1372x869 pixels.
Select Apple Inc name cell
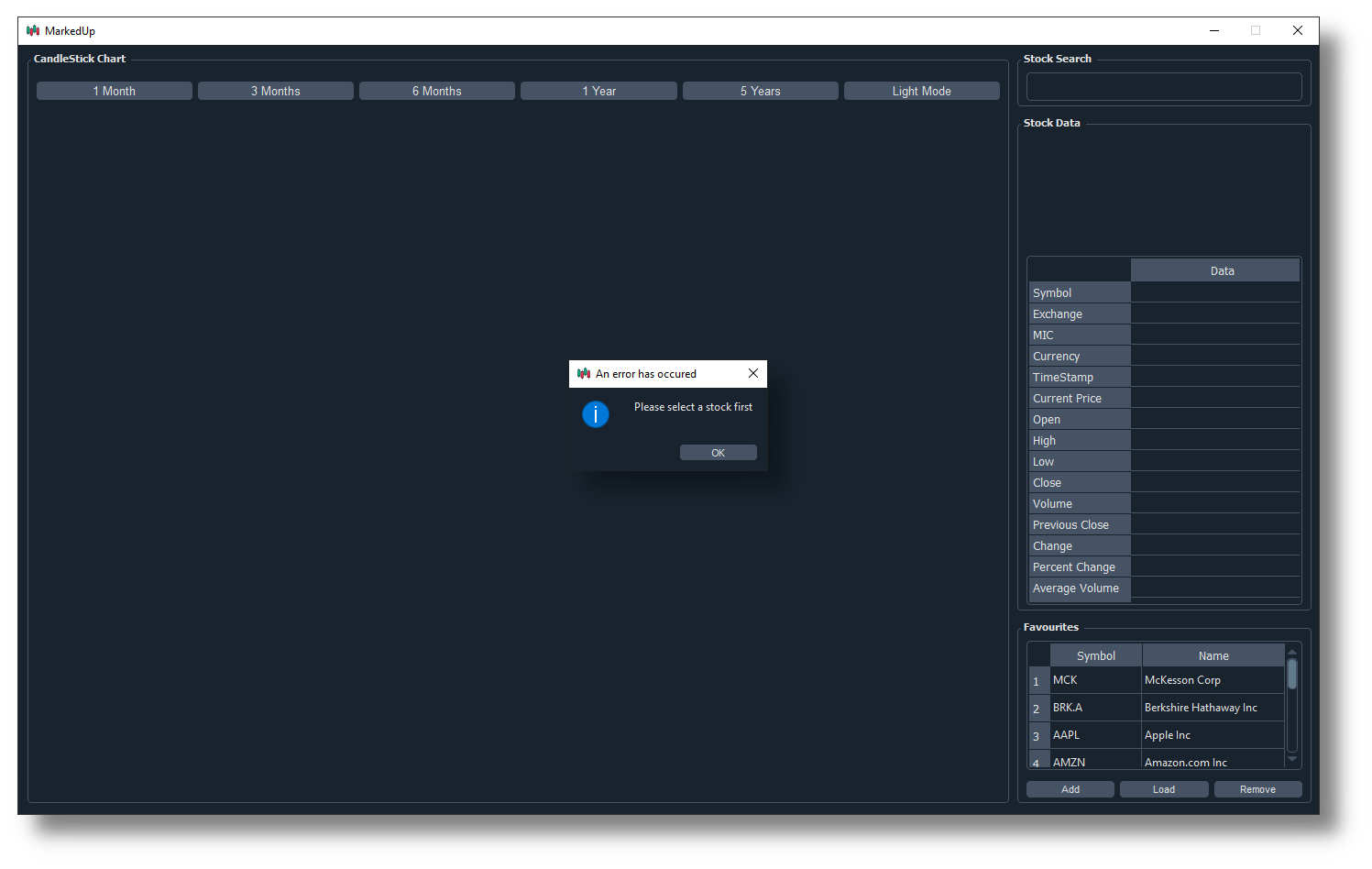coord(1213,735)
